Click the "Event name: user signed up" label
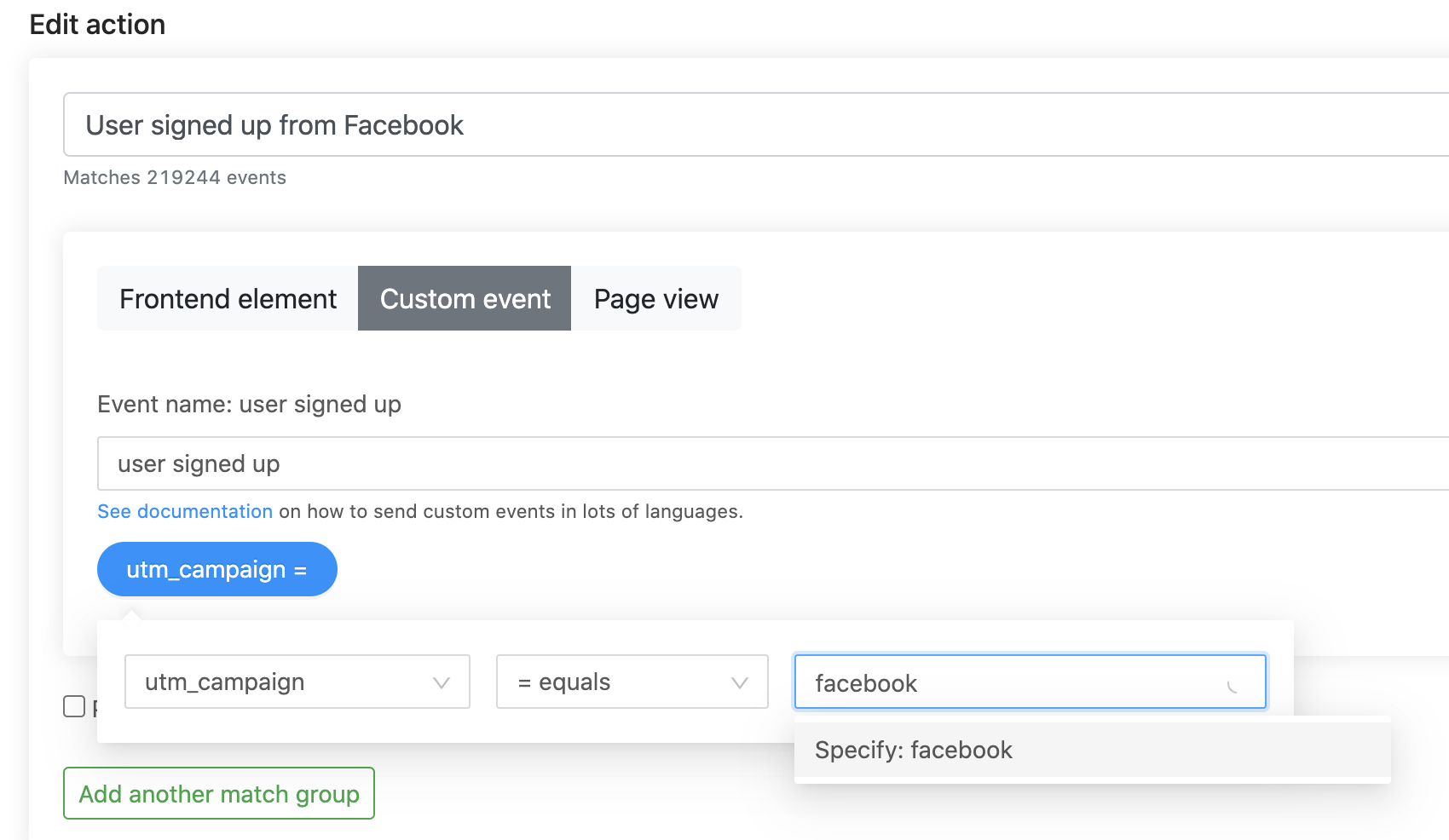The width and height of the screenshot is (1449, 840). click(249, 404)
